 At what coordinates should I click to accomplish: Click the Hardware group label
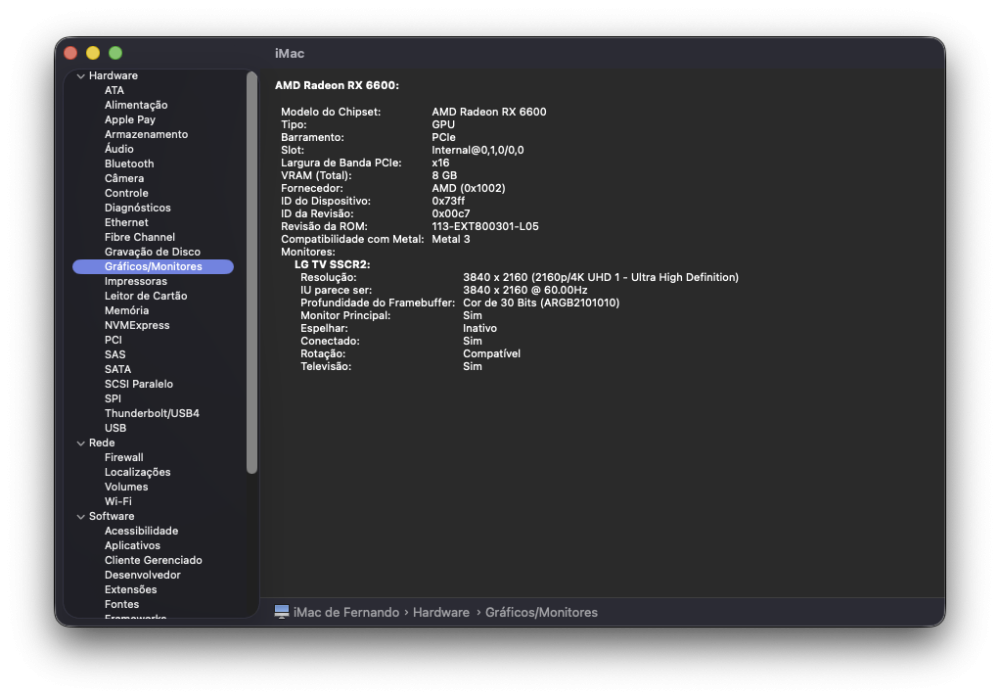[x=113, y=76]
